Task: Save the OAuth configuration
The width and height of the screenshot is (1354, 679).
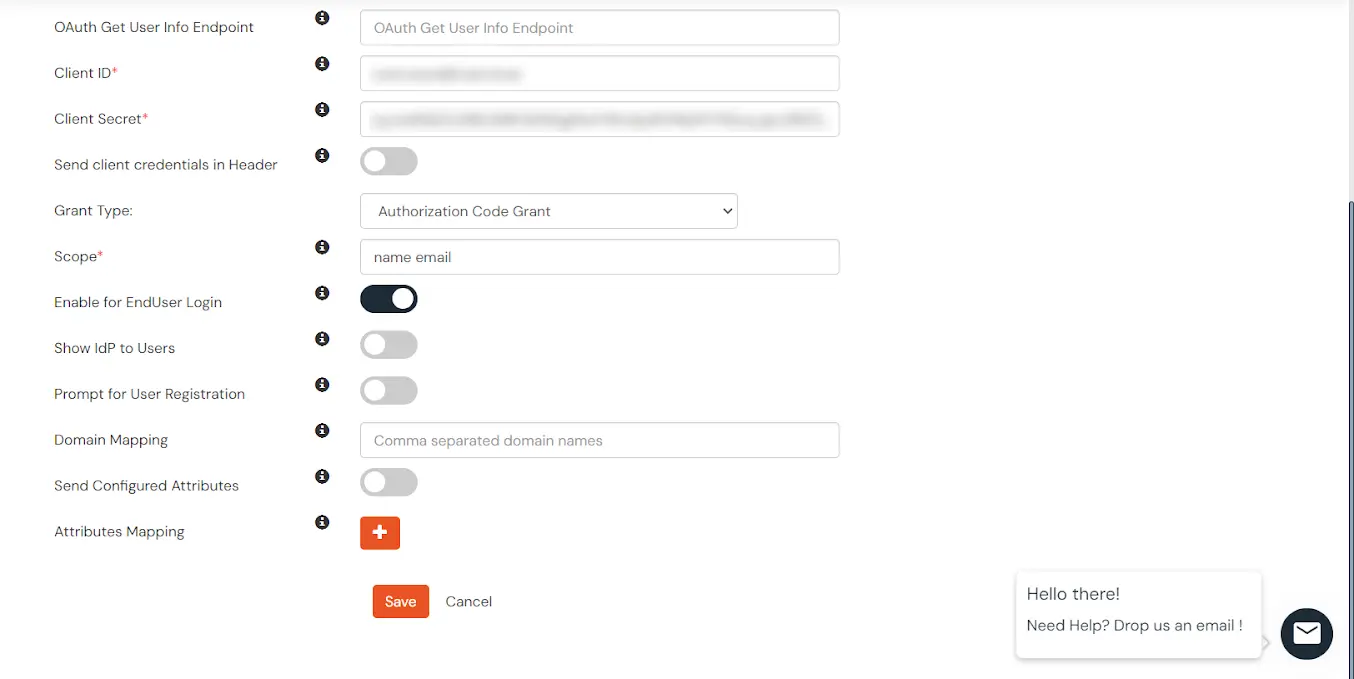Action: tap(400, 601)
